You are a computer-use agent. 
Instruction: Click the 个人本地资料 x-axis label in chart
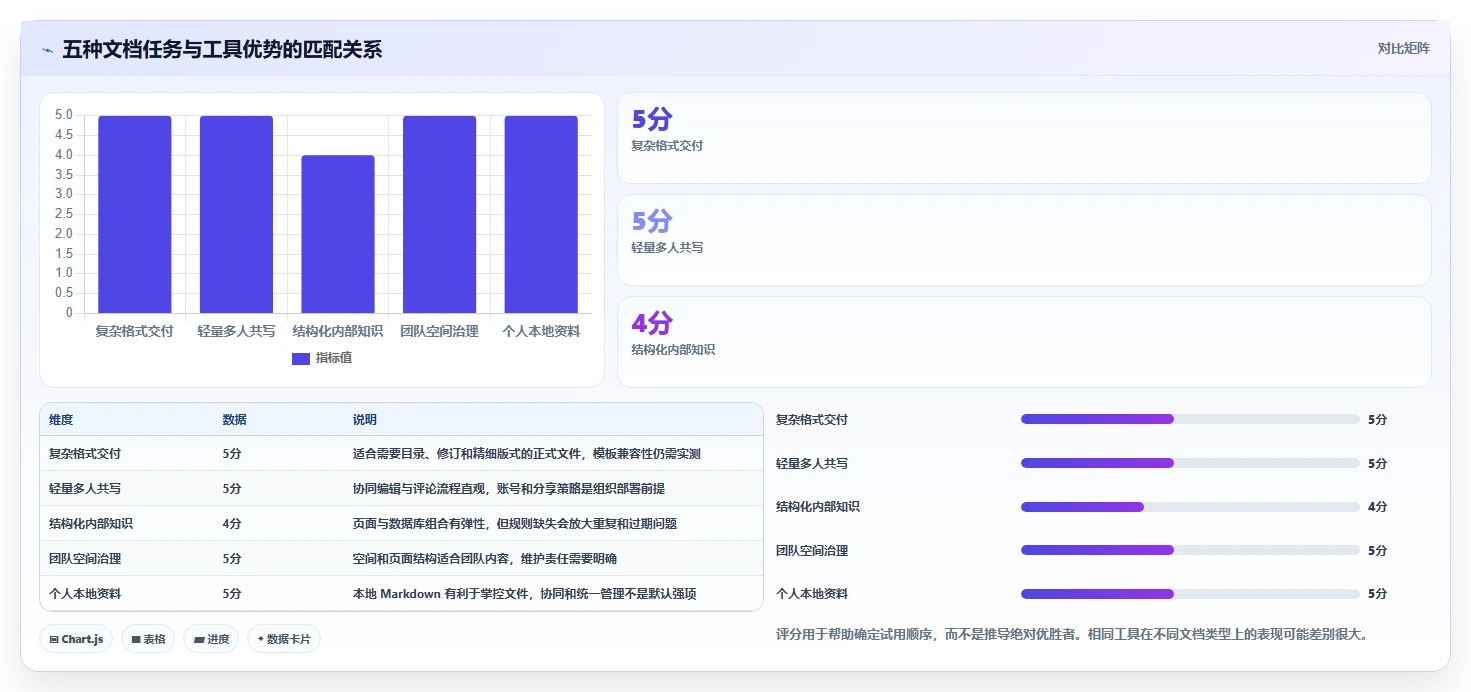541,331
